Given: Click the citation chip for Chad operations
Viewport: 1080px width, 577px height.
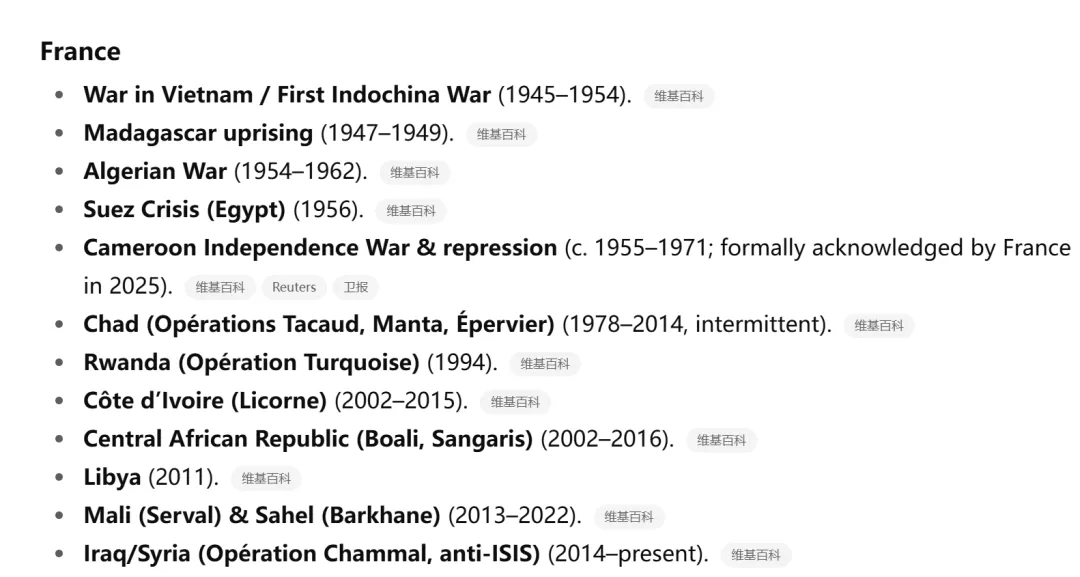Looking at the screenshot, I should pyautogui.click(x=879, y=326).
